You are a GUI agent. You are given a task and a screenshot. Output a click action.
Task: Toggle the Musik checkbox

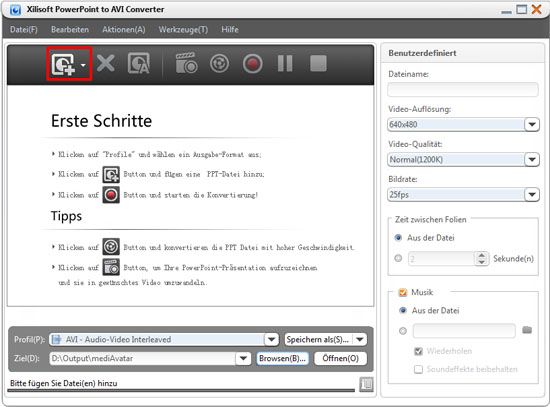click(403, 292)
